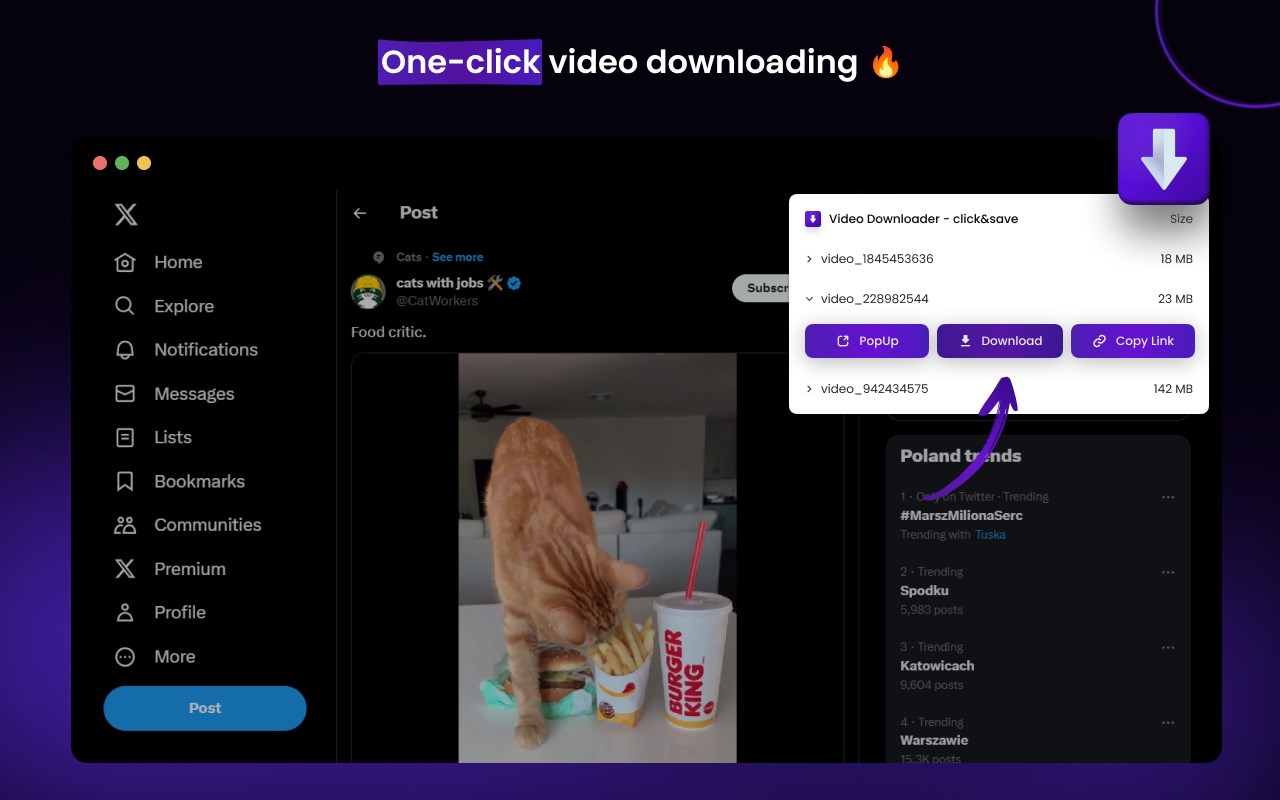Click the Copy Link button
Image resolution: width=1280 pixels, height=800 pixels.
(1133, 341)
